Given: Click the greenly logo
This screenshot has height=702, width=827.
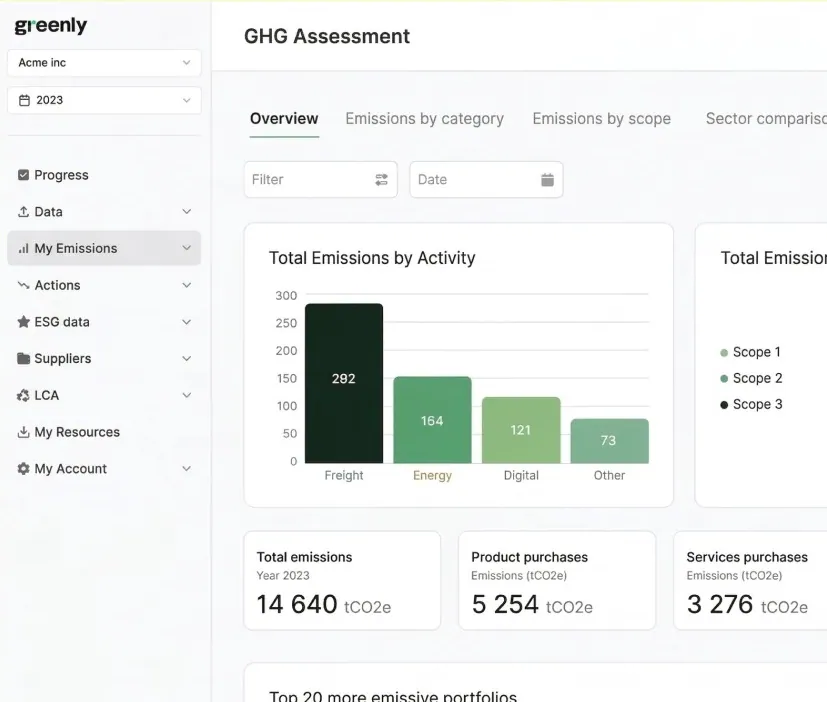Looking at the screenshot, I should coord(51,25).
